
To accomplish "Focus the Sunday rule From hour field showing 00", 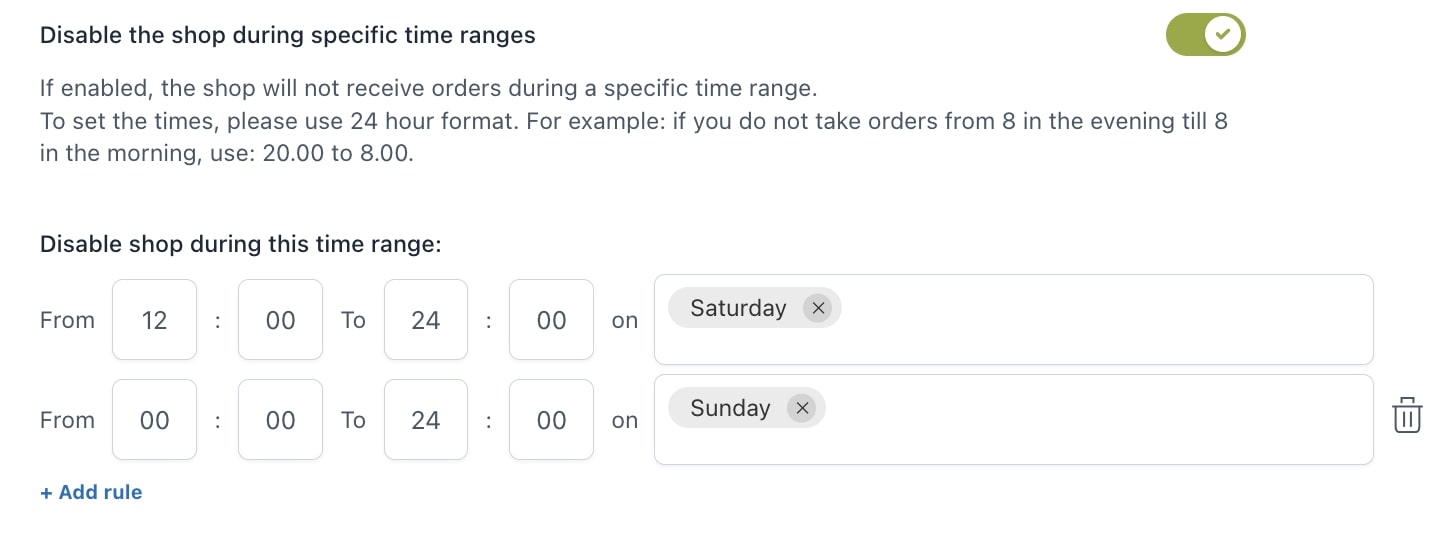I will point(154,420).
